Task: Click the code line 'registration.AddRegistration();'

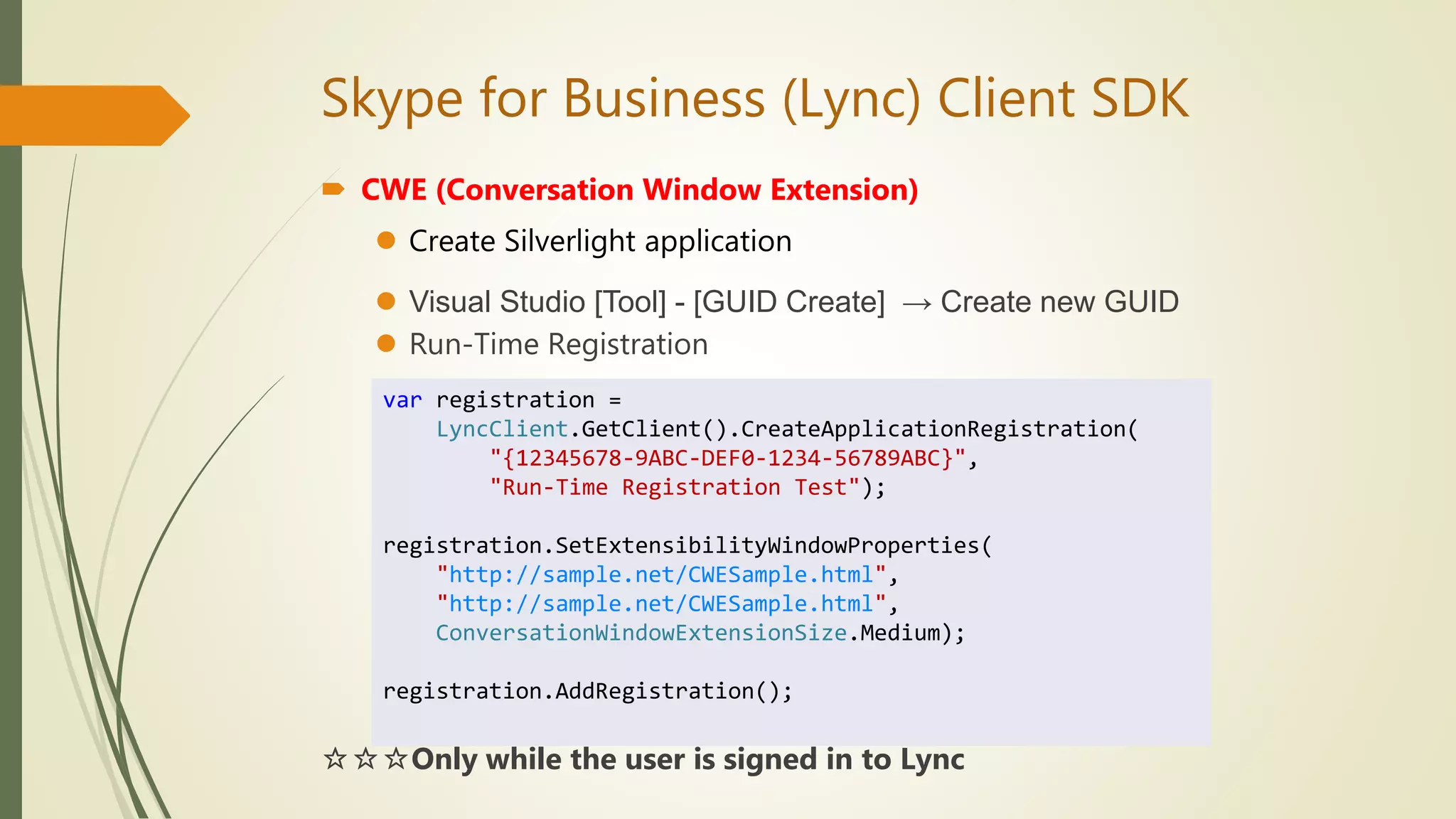Action: click(x=587, y=691)
